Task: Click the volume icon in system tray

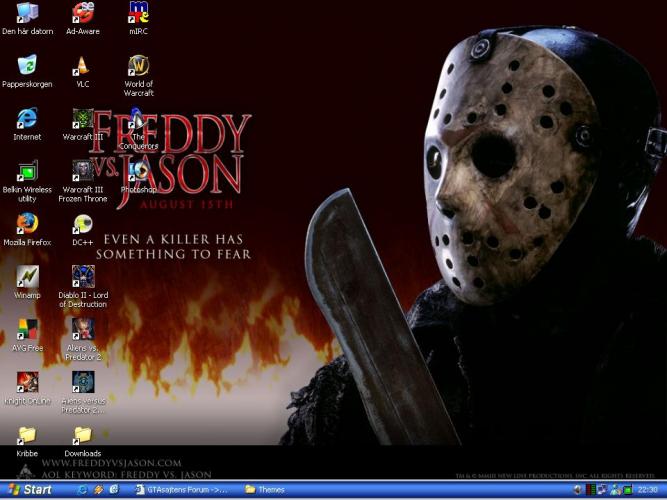Action: [579, 490]
